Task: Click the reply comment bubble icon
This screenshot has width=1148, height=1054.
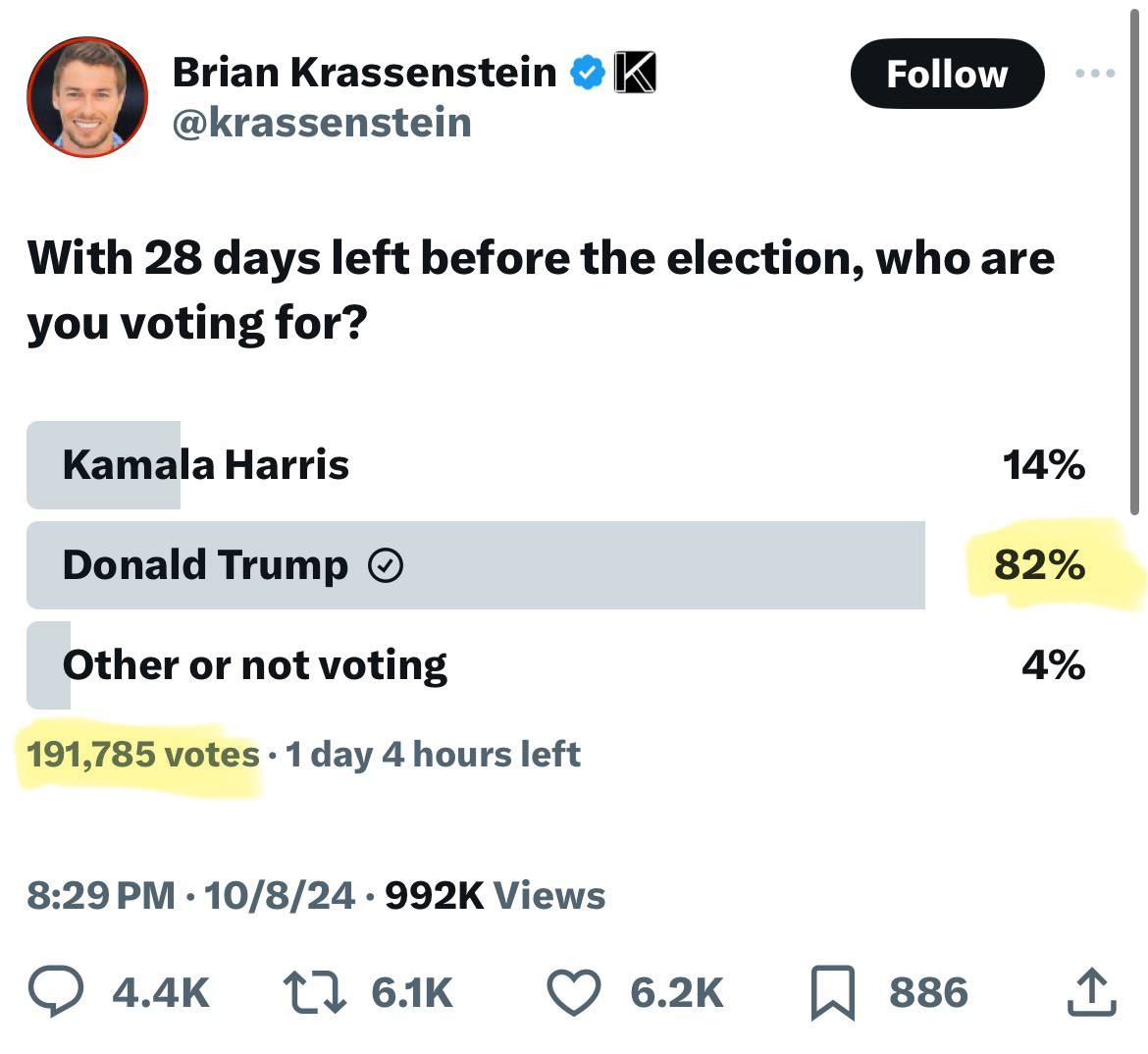Action: coord(55,992)
